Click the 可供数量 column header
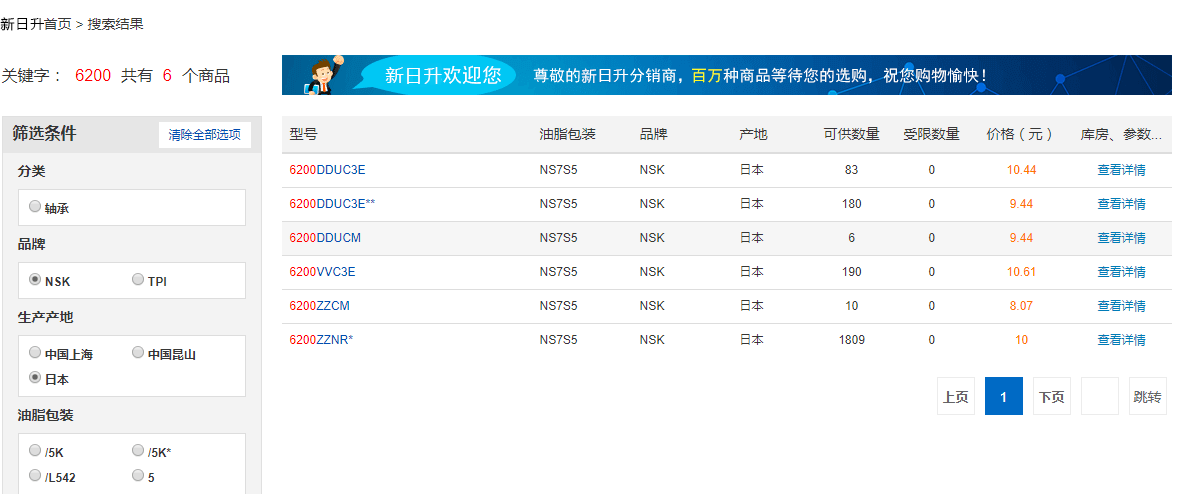This screenshot has width=1200, height=494. pyautogui.click(x=851, y=135)
